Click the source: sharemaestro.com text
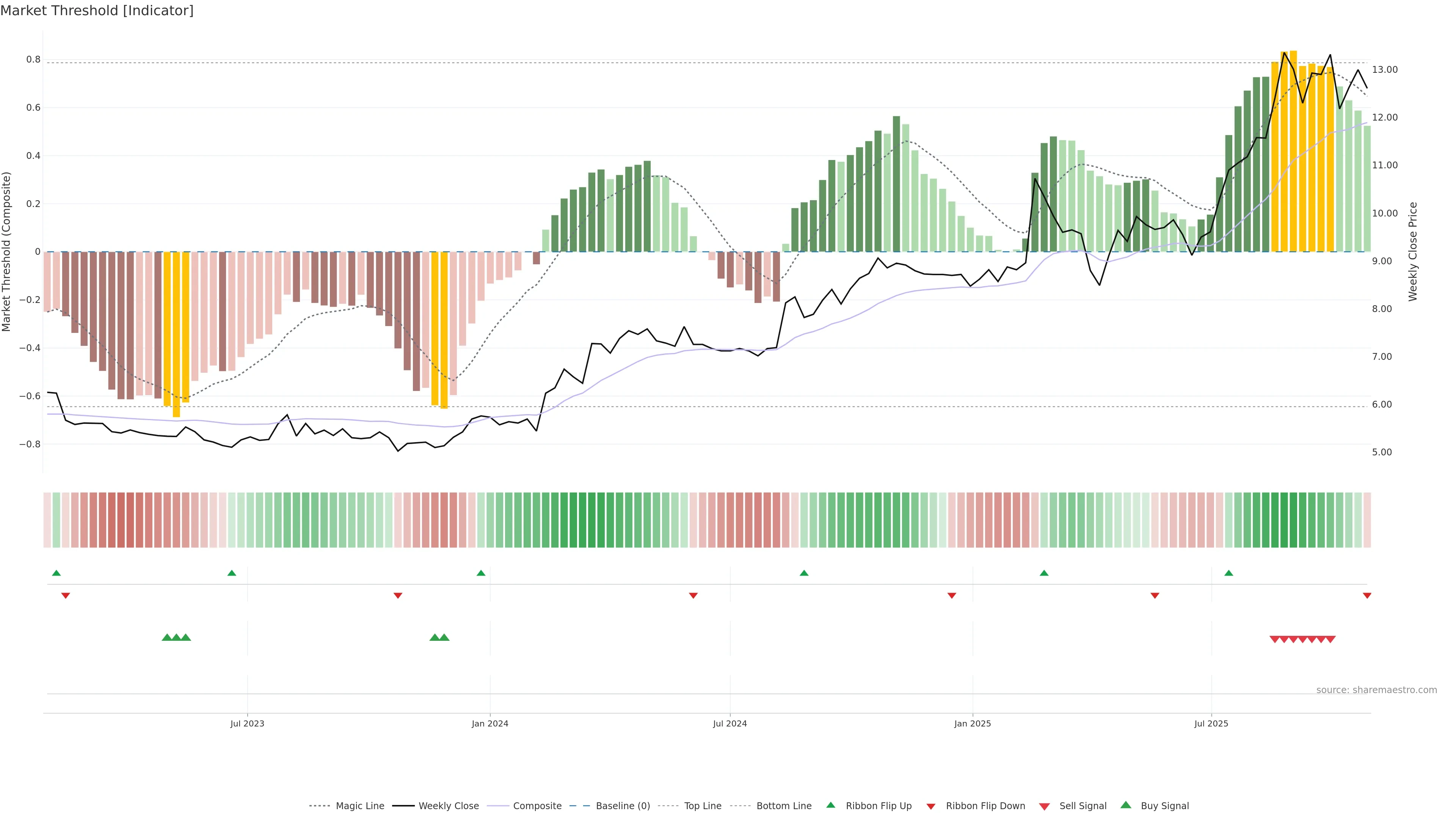Viewport: 1456px width, 819px height. pyautogui.click(x=1376, y=690)
